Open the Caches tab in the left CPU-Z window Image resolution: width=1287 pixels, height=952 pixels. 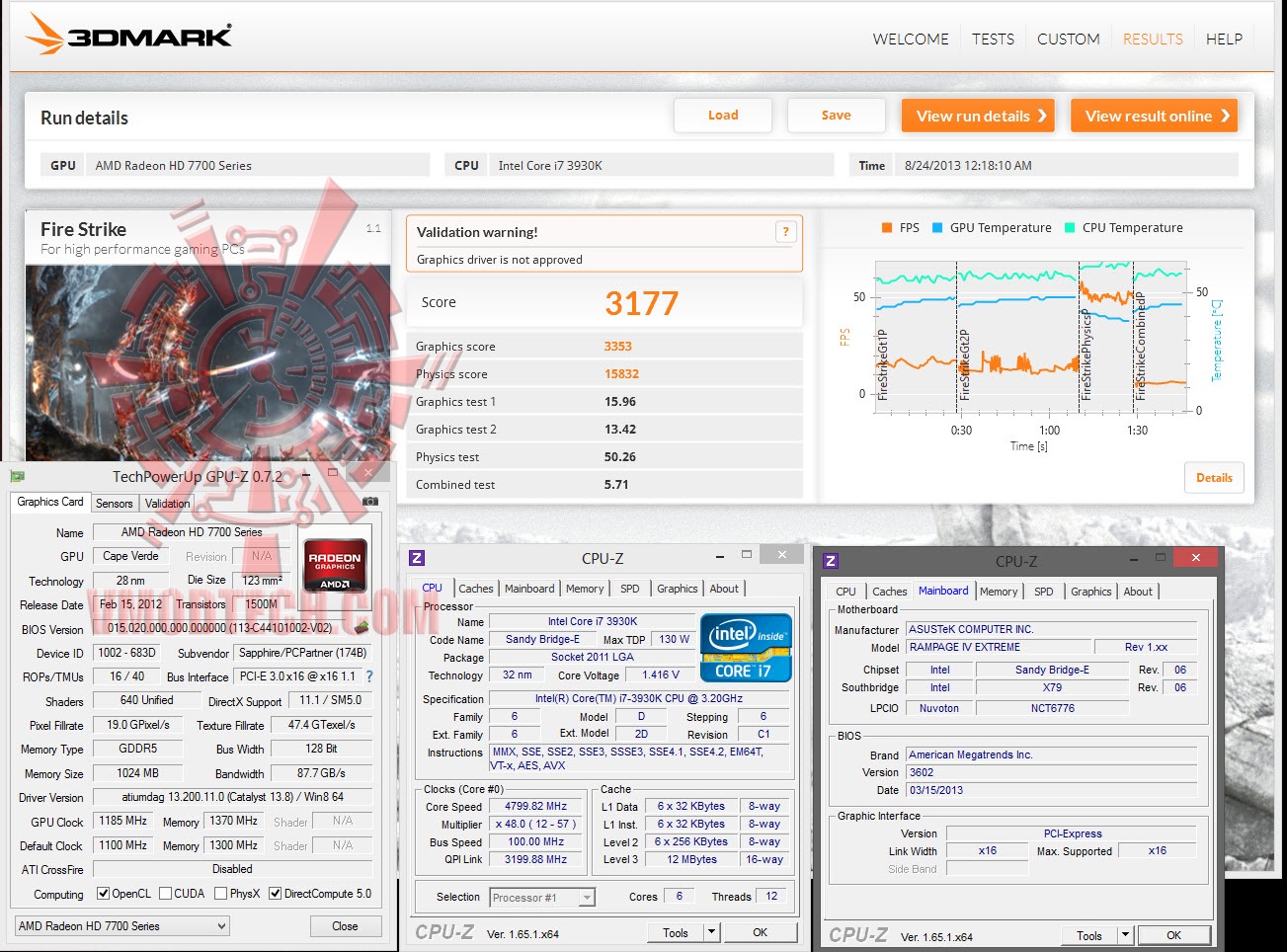click(476, 589)
